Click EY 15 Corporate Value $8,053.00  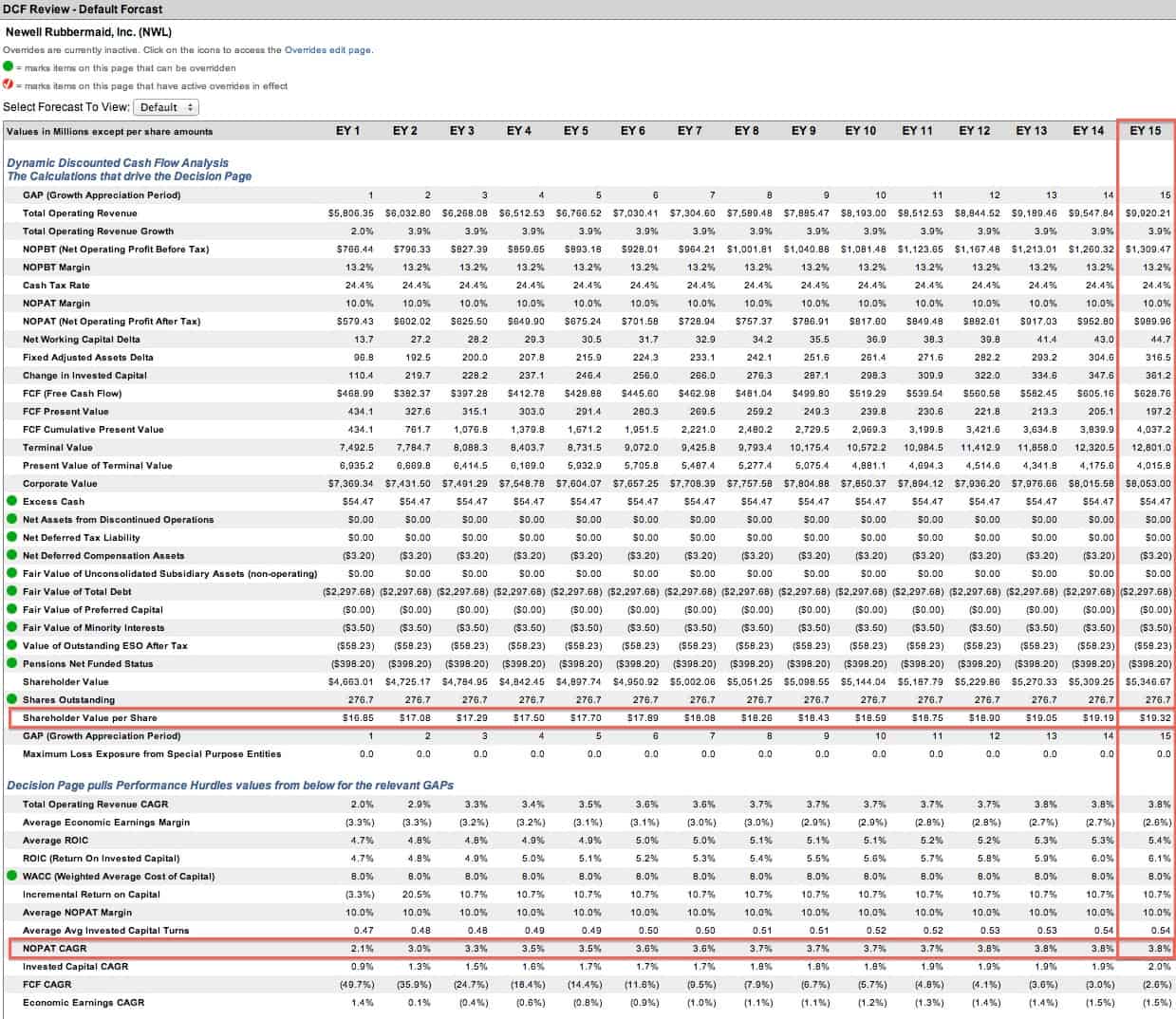[x=1148, y=484]
